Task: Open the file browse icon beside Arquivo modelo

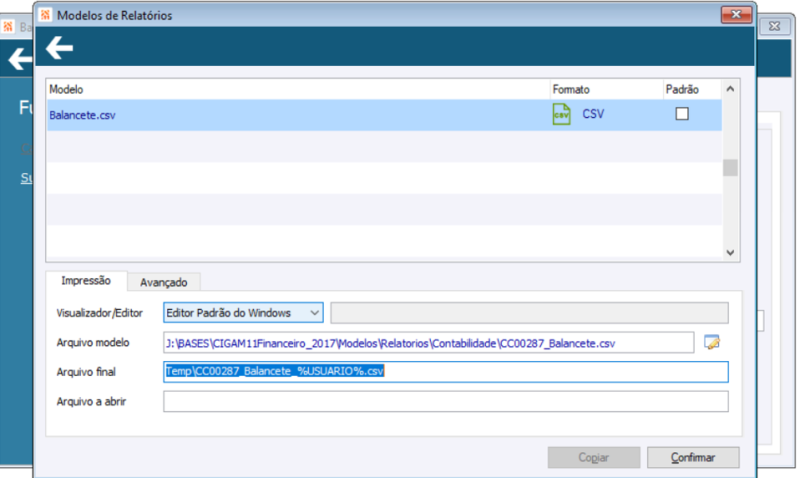Action: (712, 342)
